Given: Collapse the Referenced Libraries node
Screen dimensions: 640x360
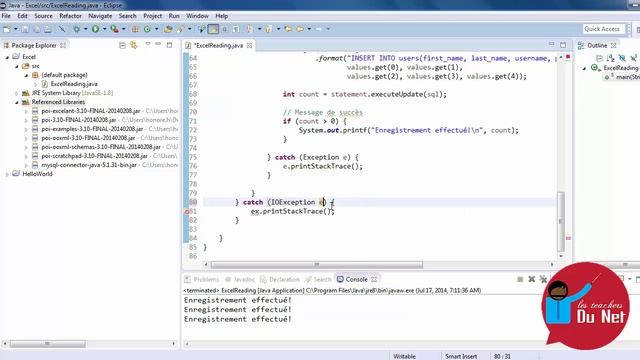Looking at the screenshot, I should (17, 102).
